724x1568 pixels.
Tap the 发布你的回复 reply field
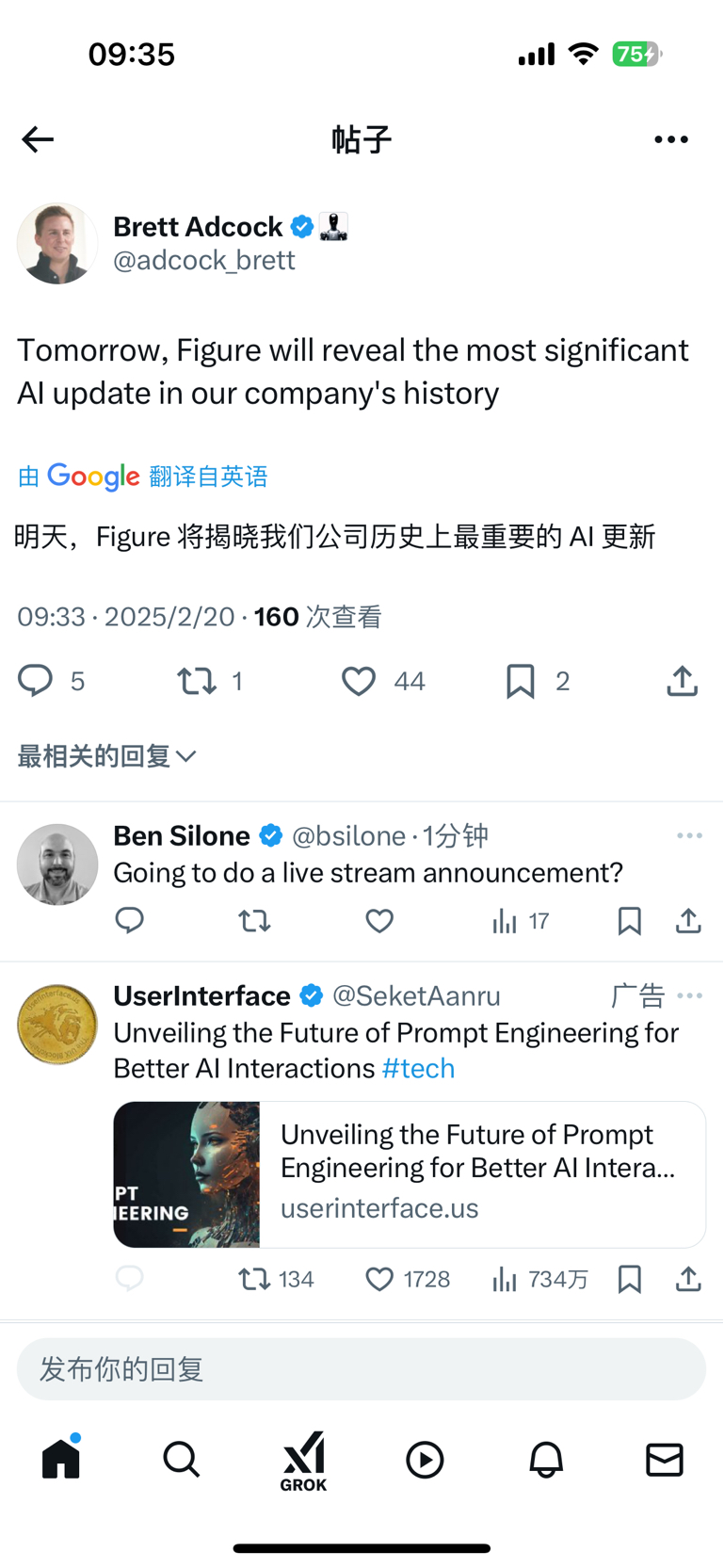click(362, 1368)
